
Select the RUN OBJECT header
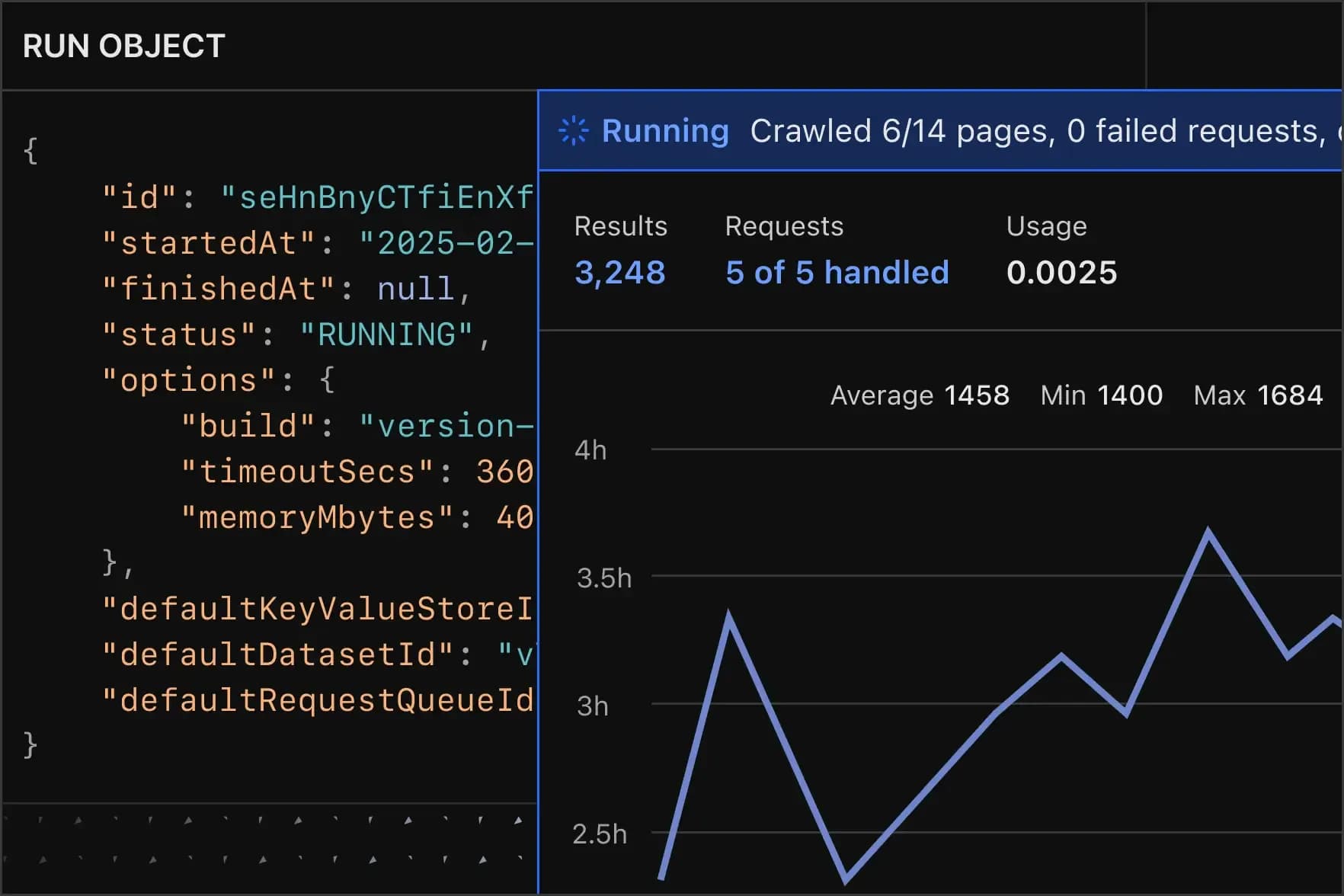click(x=124, y=46)
